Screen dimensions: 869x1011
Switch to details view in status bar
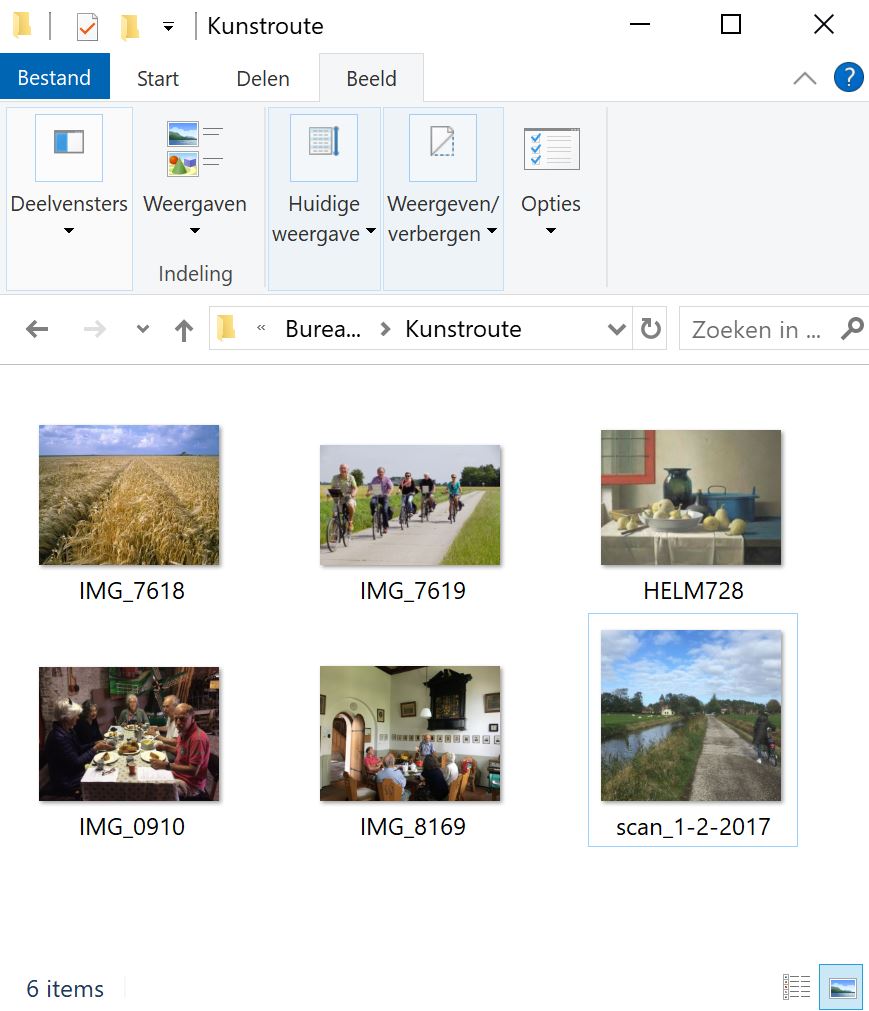[x=796, y=986]
